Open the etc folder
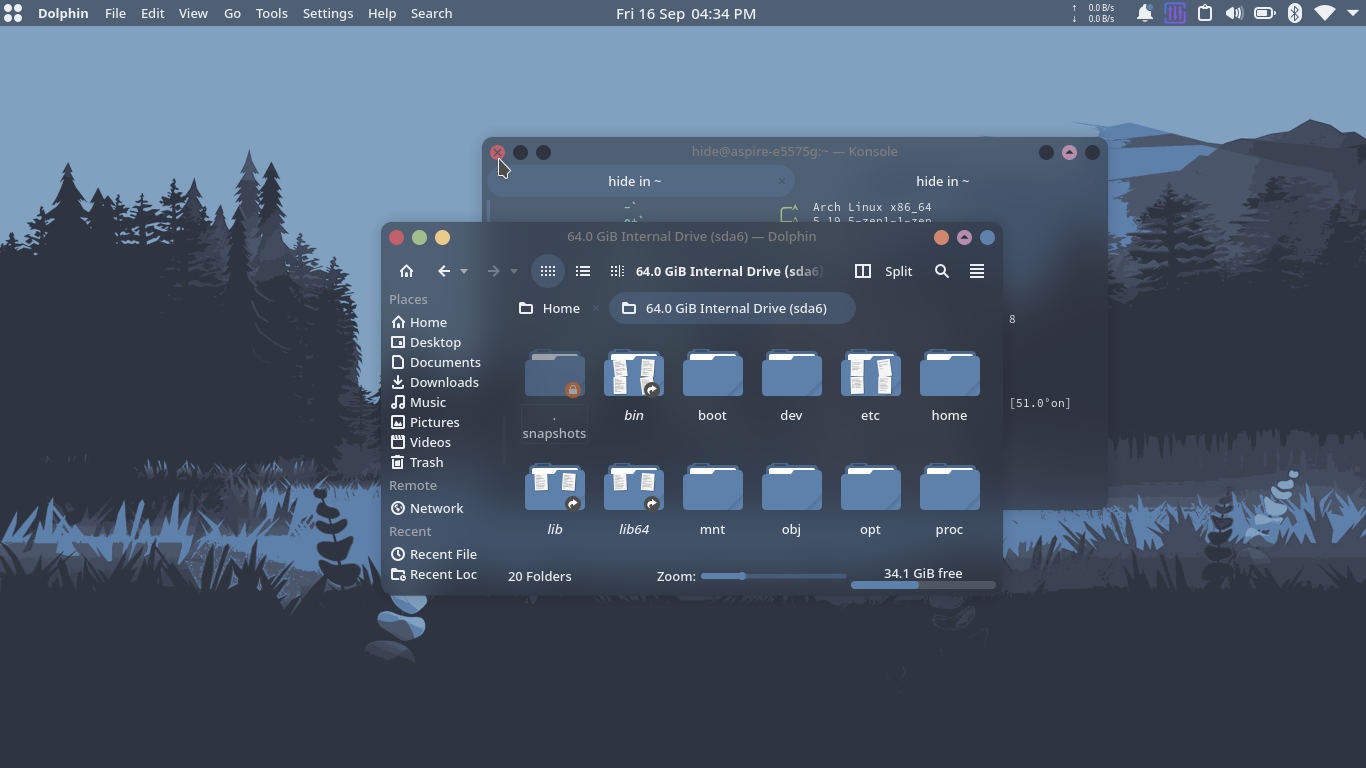This screenshot has width=1366, height=768. tap(870, 385)
